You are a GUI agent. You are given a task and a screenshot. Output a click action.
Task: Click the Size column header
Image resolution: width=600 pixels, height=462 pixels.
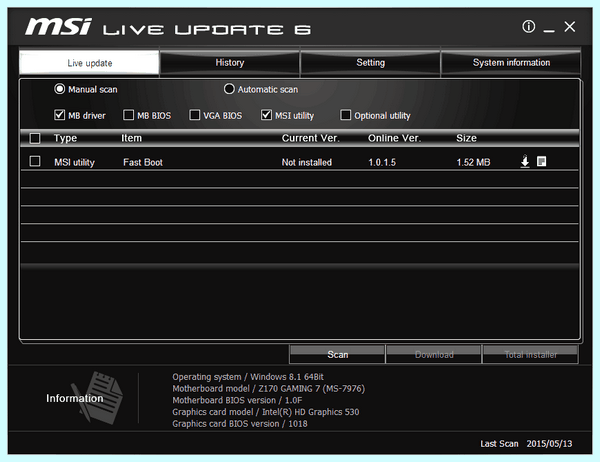point(466,138)
